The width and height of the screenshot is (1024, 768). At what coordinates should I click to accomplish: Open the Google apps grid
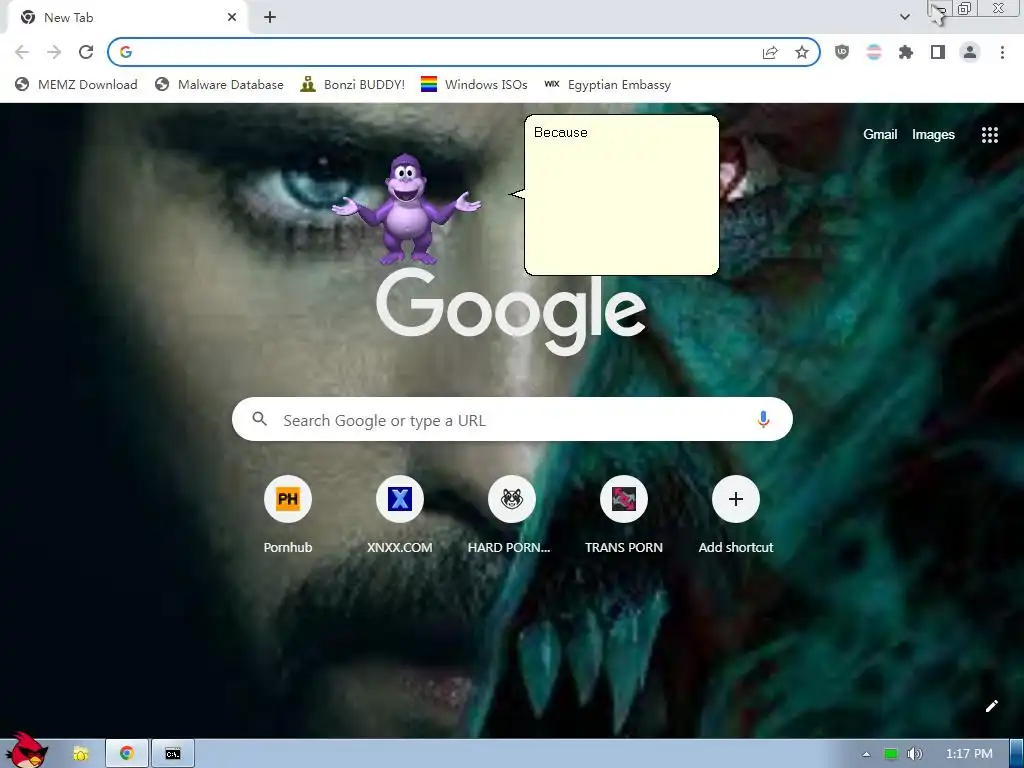point(989,135)
